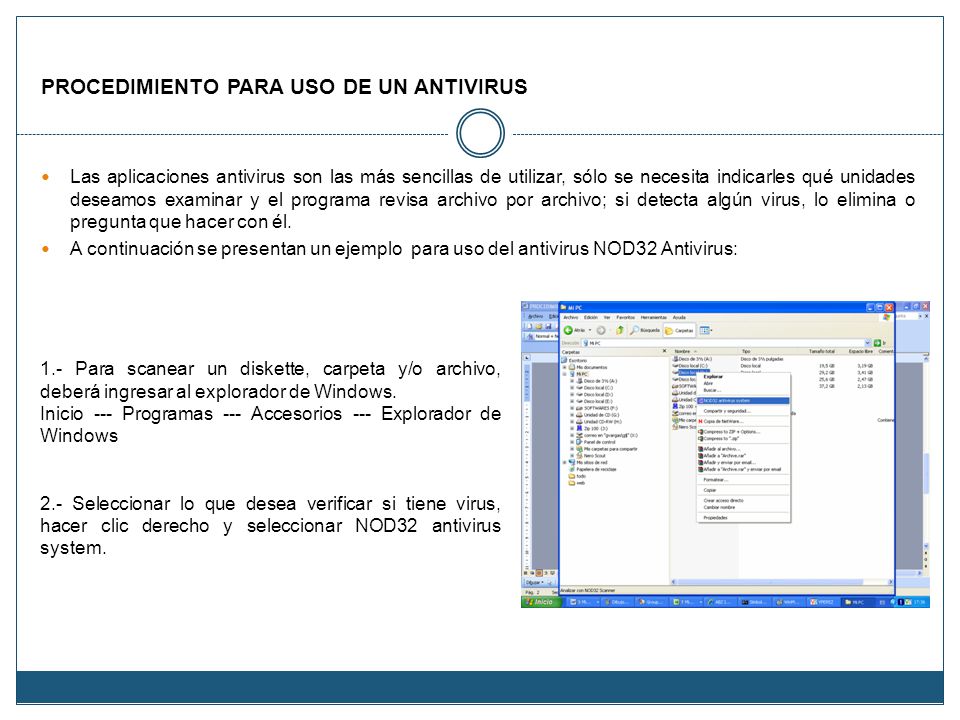The image size is (960, 720).
Task: Select Nero Scout in folder tree
Action: [x=591, y=456]
